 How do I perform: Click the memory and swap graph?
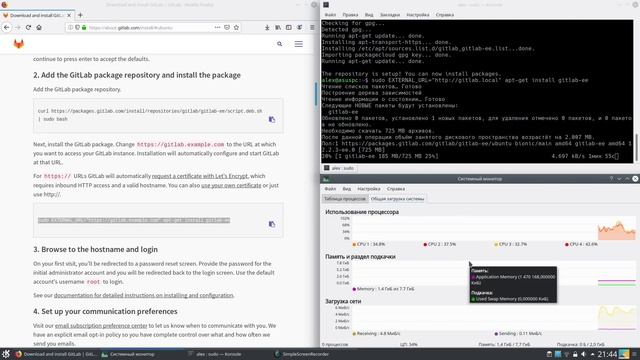click(x=493, y=273)
